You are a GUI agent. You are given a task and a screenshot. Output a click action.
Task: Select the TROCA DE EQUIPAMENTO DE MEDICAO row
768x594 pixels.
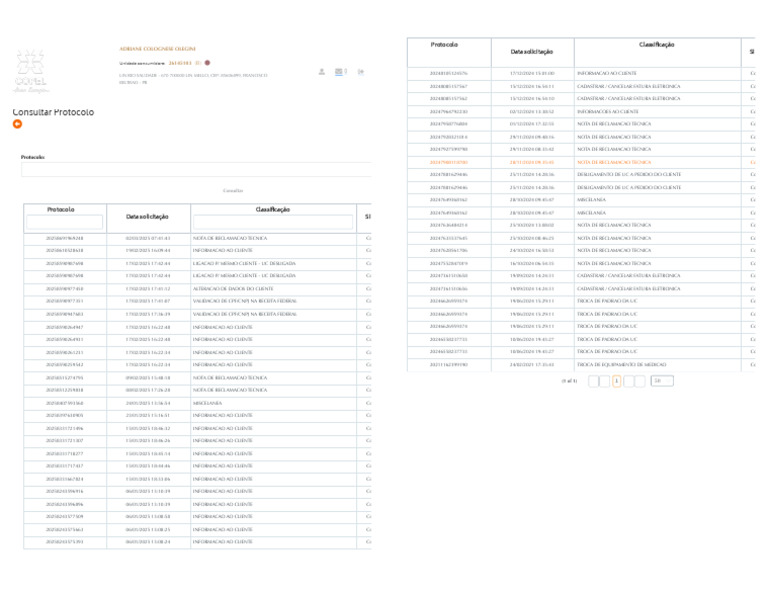coord(581,365)
